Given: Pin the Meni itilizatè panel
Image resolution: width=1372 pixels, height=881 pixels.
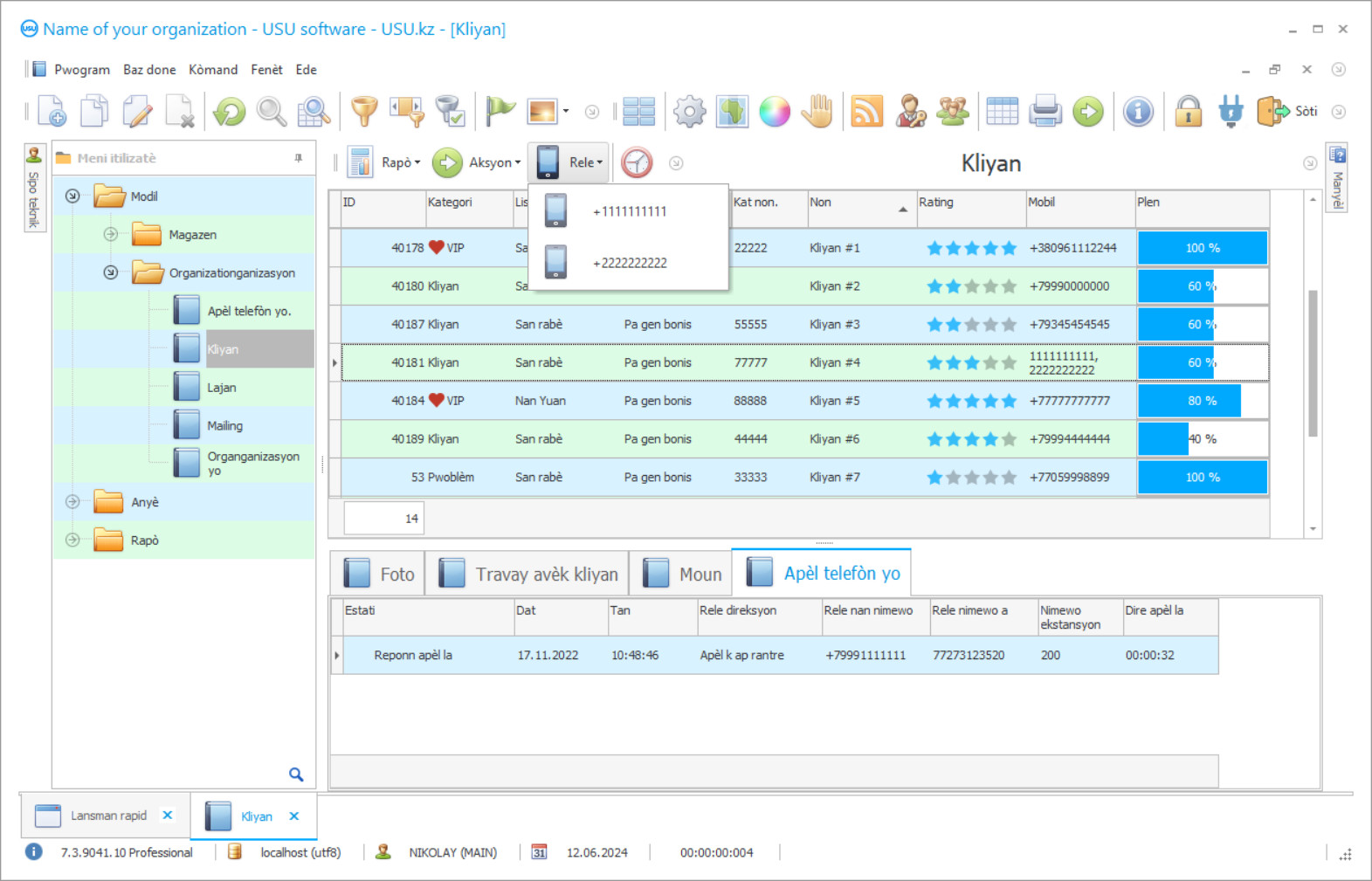Looking at the screenshot, I should click(x=299, y=158).
